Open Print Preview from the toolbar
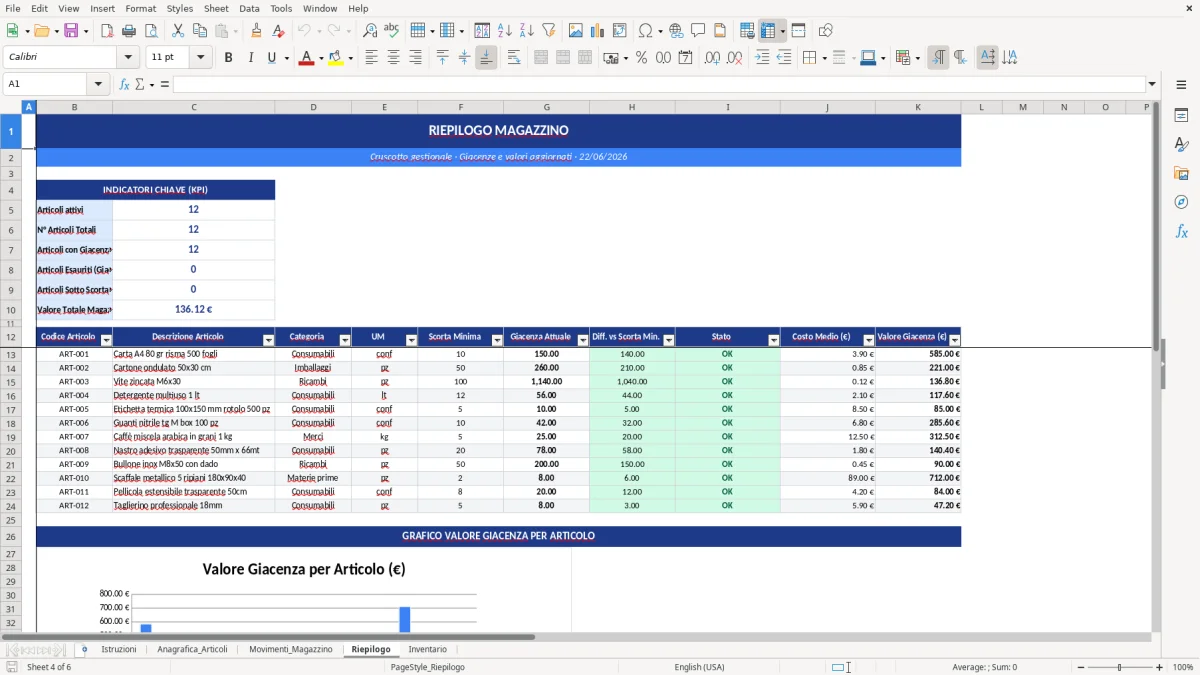 coord(150,31)
